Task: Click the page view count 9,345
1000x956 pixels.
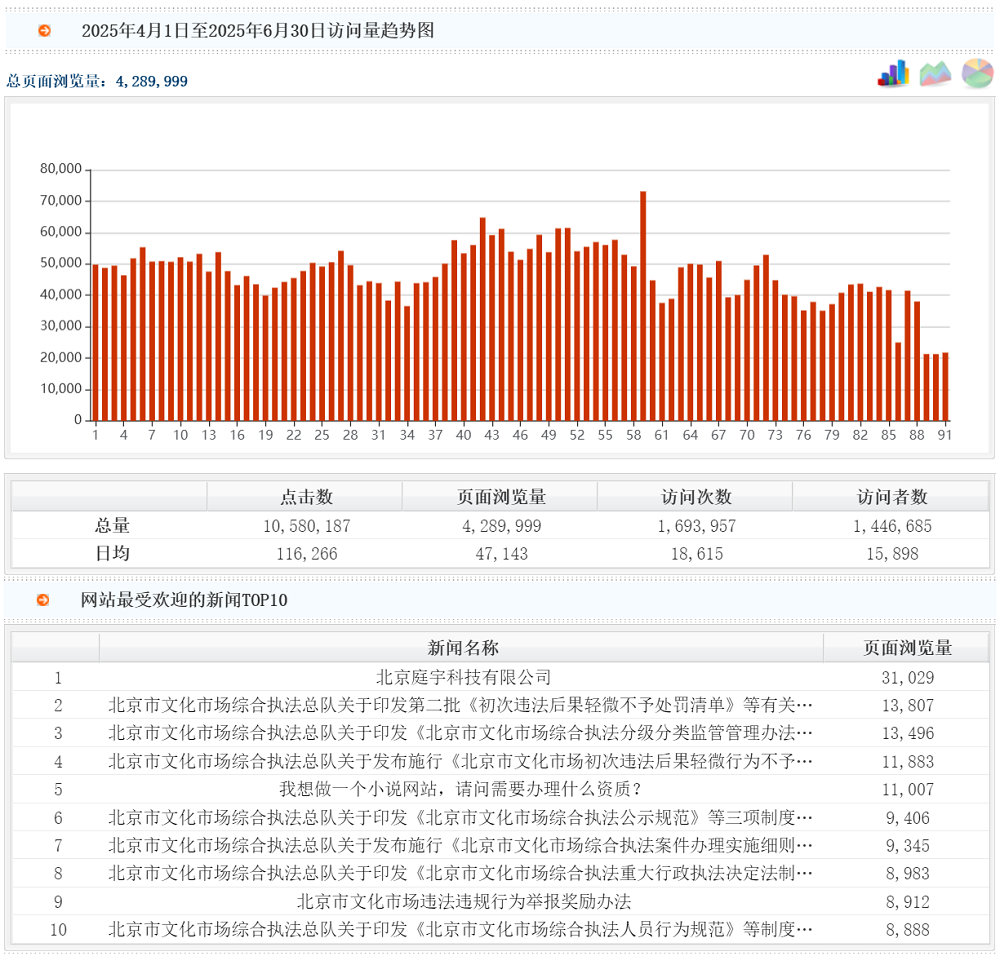Action: (908, 846)
